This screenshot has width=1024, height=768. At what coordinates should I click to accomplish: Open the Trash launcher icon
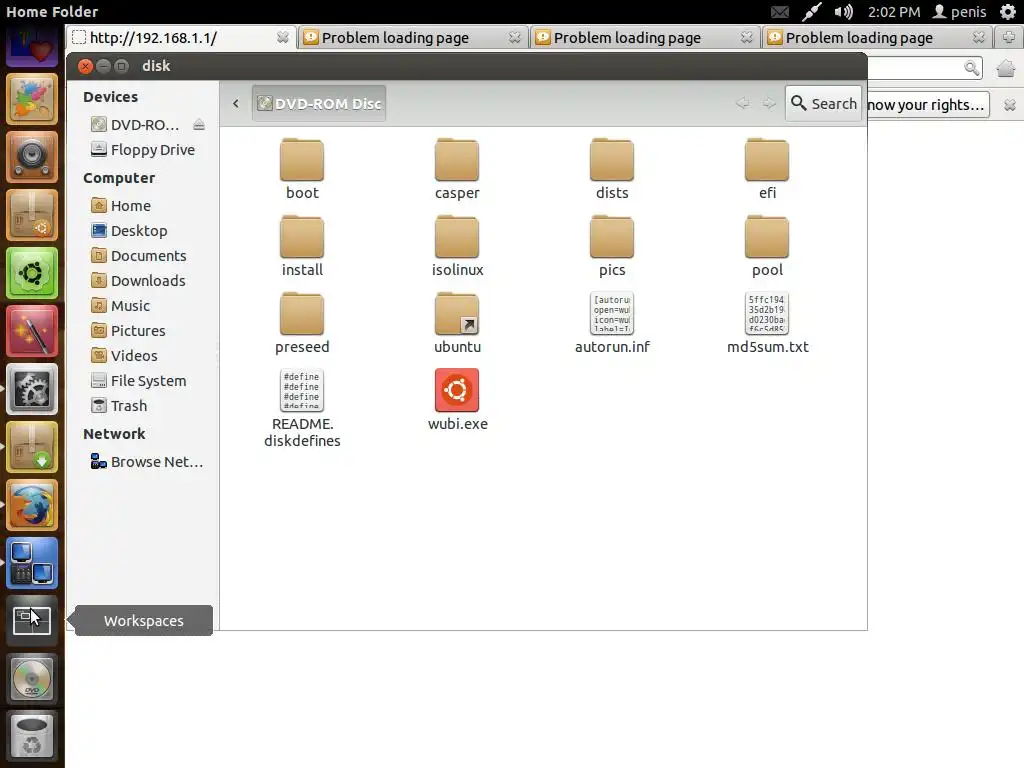31,737
